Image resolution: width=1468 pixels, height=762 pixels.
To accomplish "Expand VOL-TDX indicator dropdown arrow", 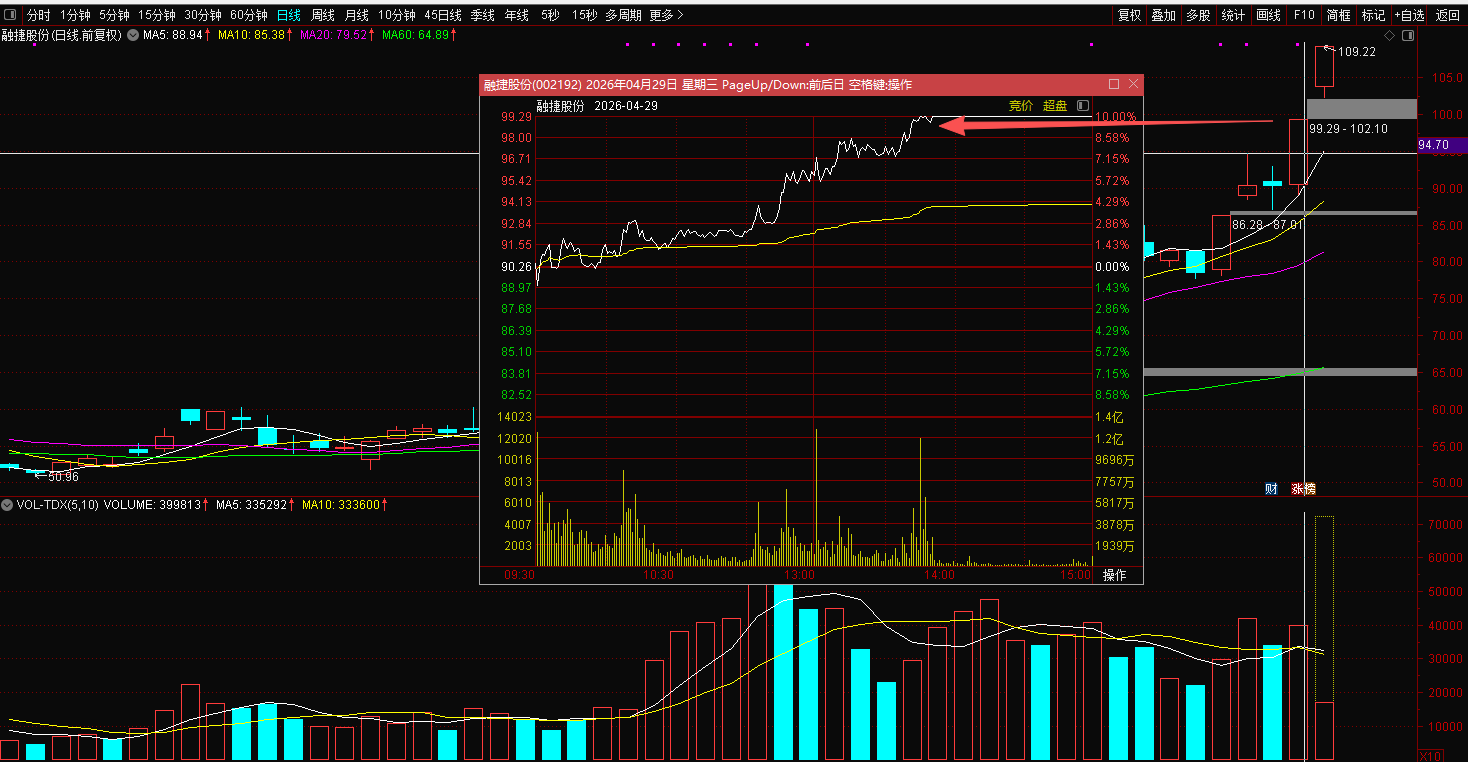I will pos(7,505).
